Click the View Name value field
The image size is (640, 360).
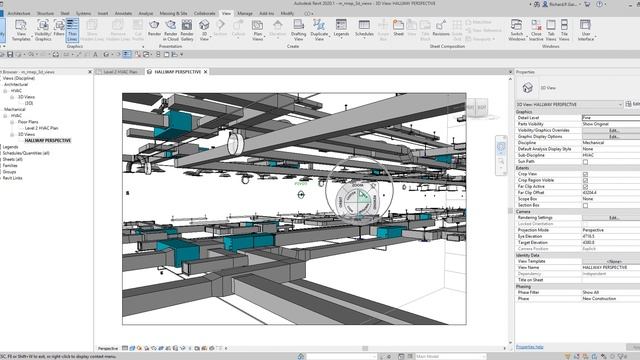pyautogui.click(x=611, y=267)
